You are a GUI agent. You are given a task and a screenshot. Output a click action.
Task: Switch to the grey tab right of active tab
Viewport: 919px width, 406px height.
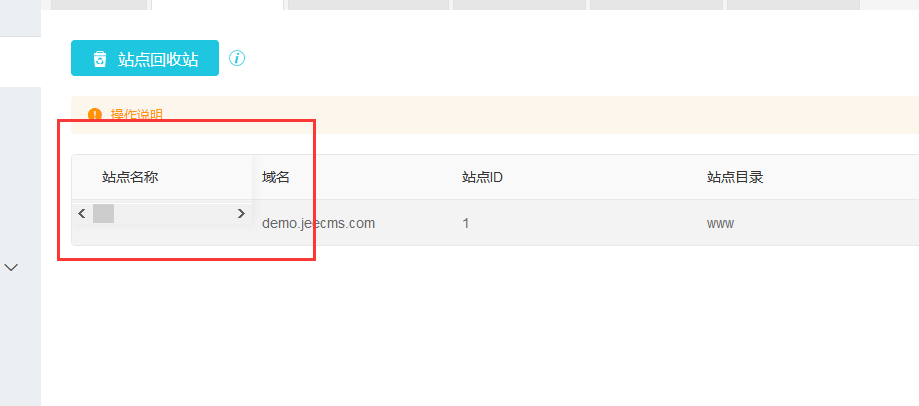click(368, 5)
